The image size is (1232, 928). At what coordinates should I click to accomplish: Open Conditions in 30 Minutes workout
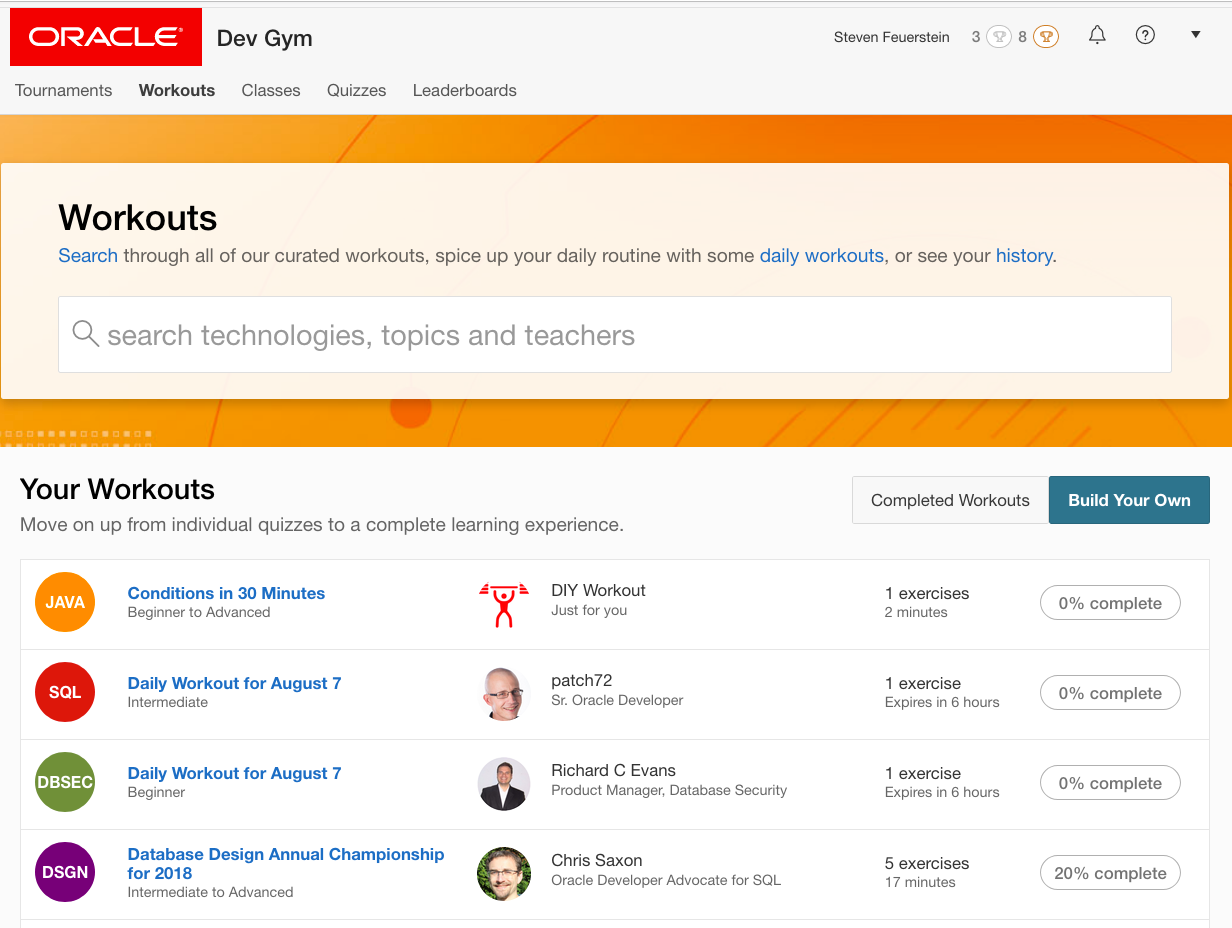(x=226, y=593)
